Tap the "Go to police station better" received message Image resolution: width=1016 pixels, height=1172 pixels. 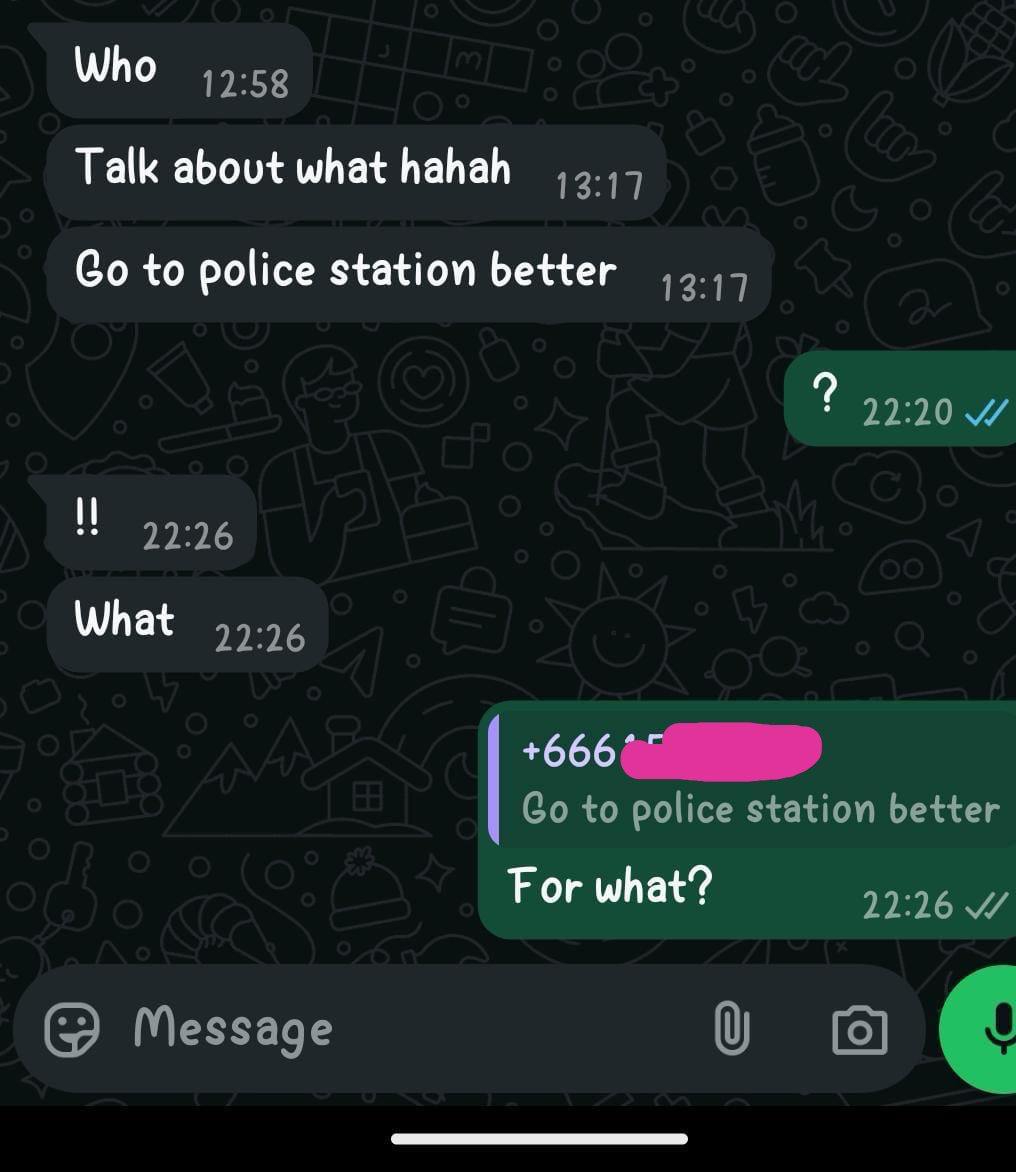coord(409,274)
